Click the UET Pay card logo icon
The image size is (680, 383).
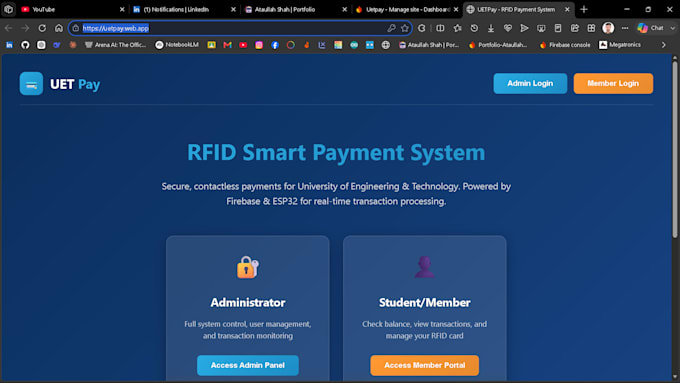click(31, 84)
